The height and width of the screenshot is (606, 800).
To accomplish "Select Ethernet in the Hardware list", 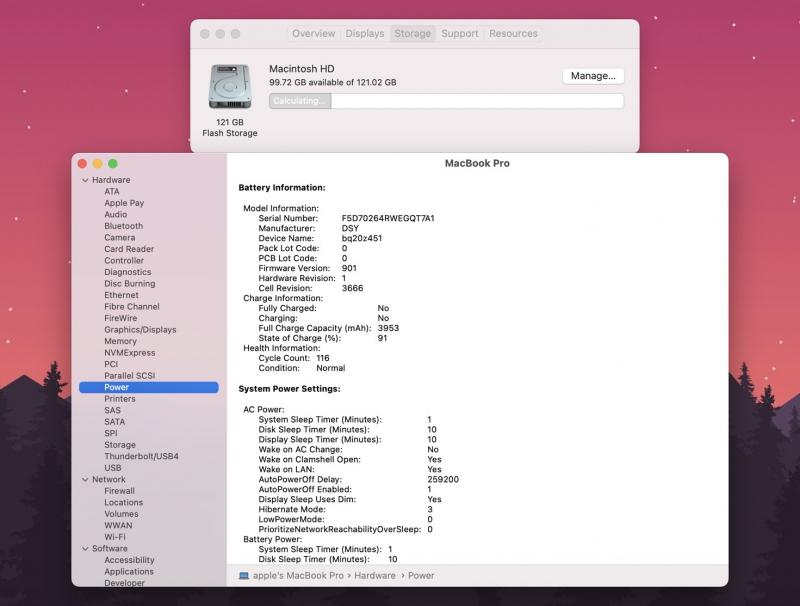I will (121, 295).
